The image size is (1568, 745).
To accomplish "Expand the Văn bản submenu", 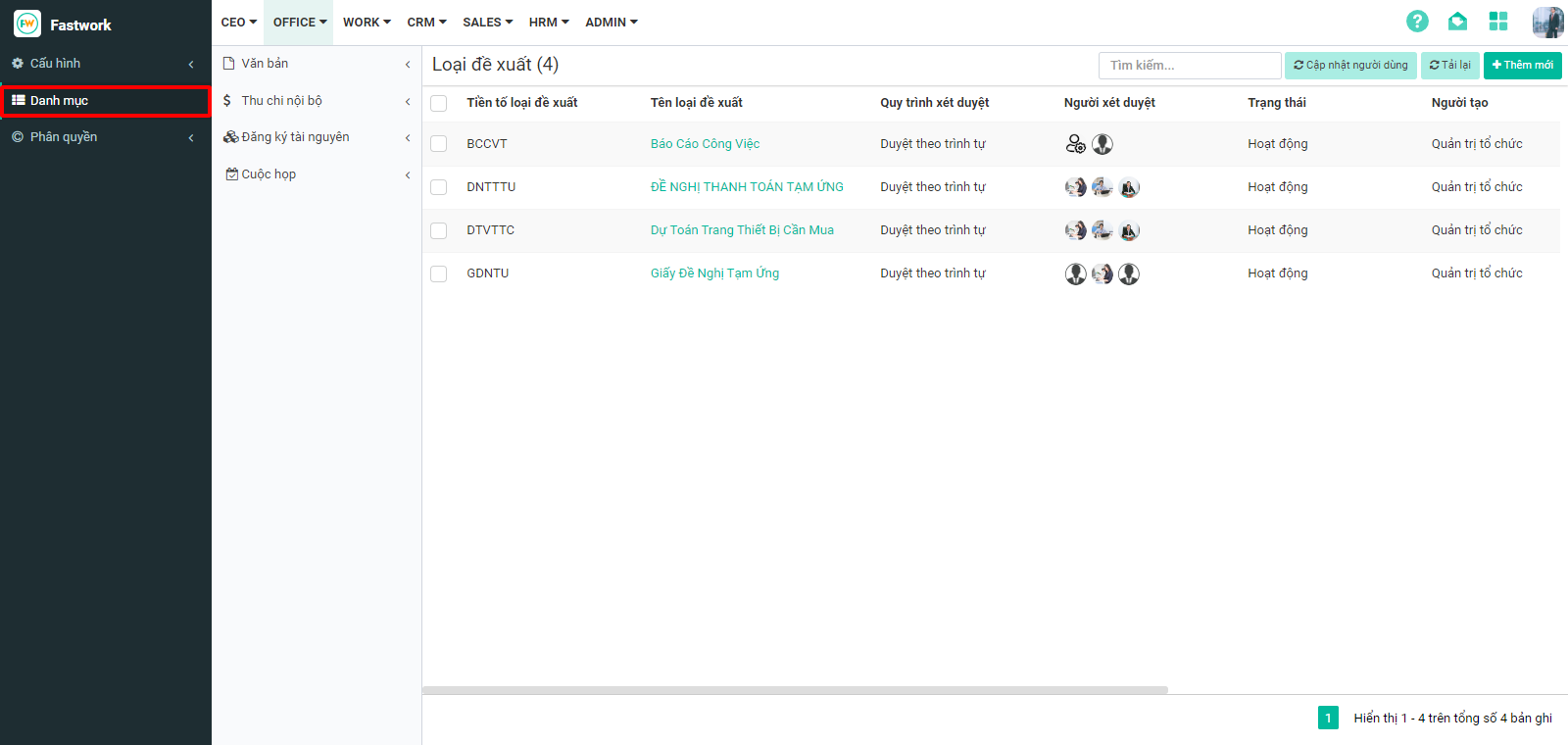I will pos(317,64).
